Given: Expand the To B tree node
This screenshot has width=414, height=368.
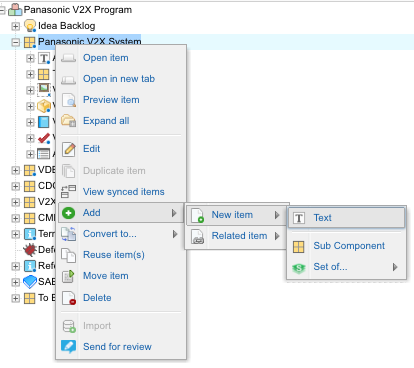Looking at the screenshot, I should pos(16,298).
